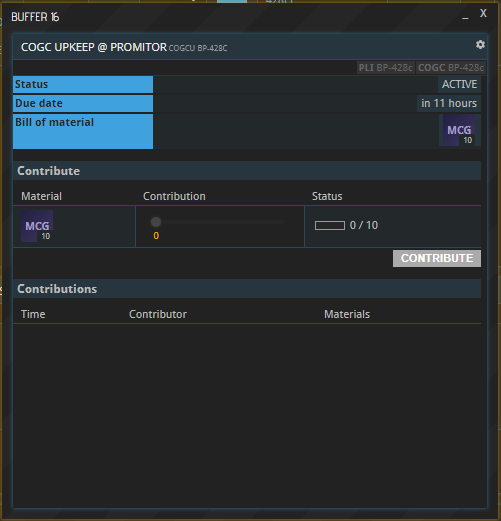Click the Time column header
Image resolution: width=501 pixels, height=521 pixels.
click(x=33, y=314)
